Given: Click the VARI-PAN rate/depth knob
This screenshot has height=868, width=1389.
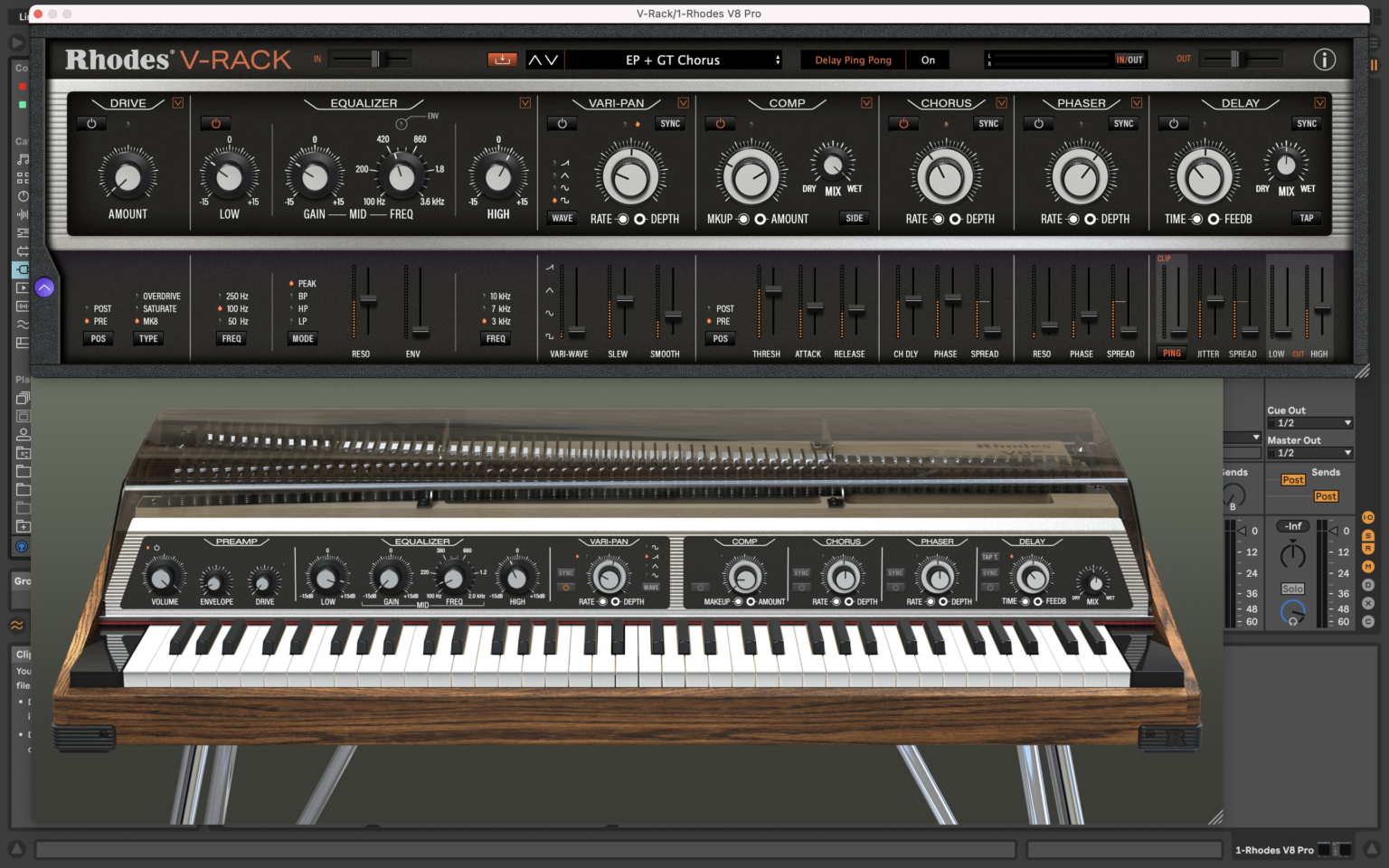Looking at the screenshot, I should coord(630,175).
